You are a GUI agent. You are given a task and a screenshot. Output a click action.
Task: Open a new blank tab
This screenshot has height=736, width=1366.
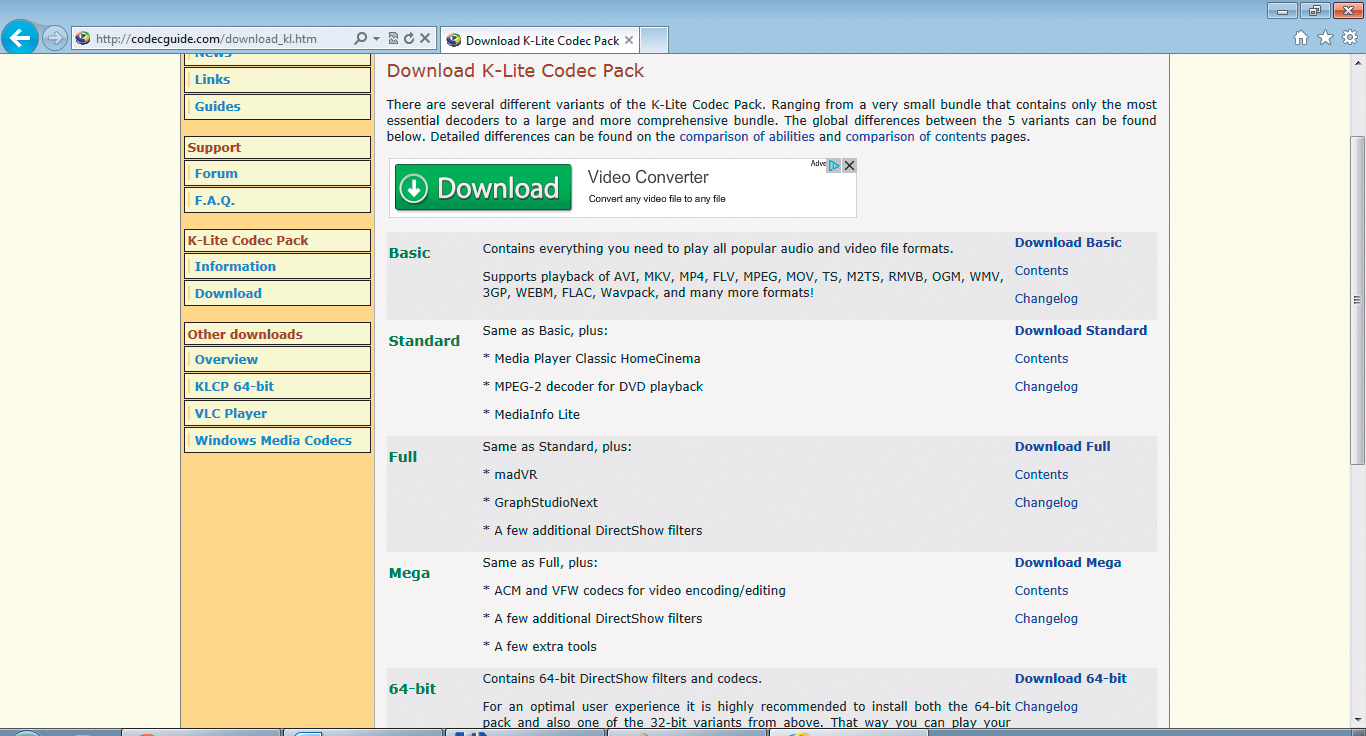653,40
